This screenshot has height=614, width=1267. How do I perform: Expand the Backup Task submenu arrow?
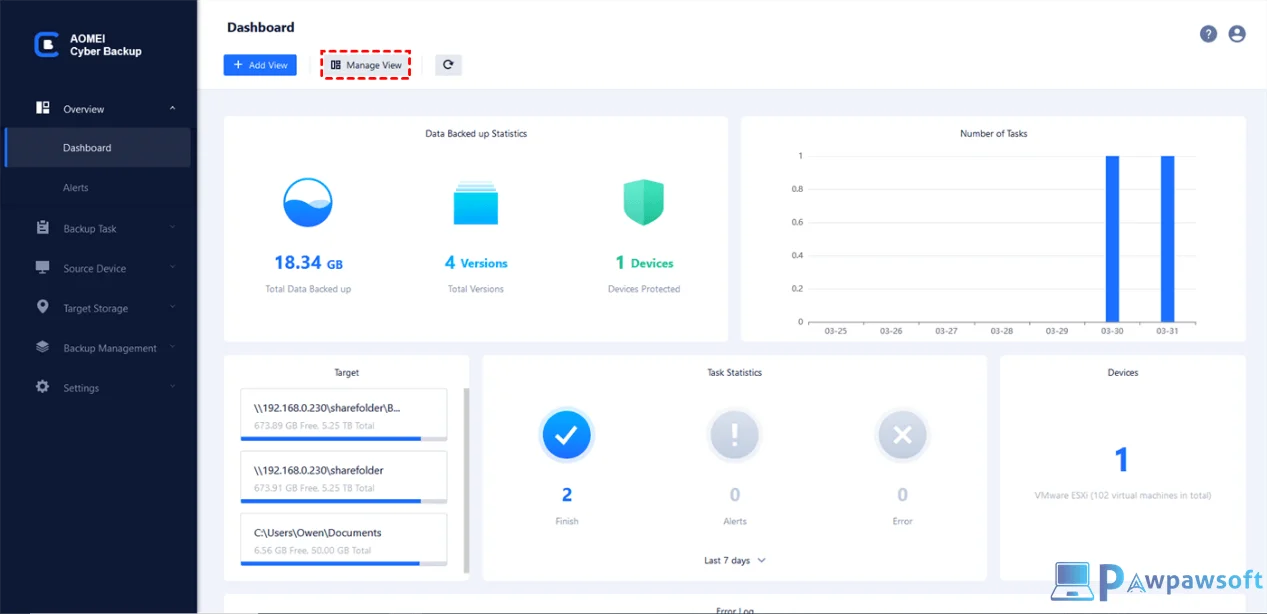click(x=172, y=228)
